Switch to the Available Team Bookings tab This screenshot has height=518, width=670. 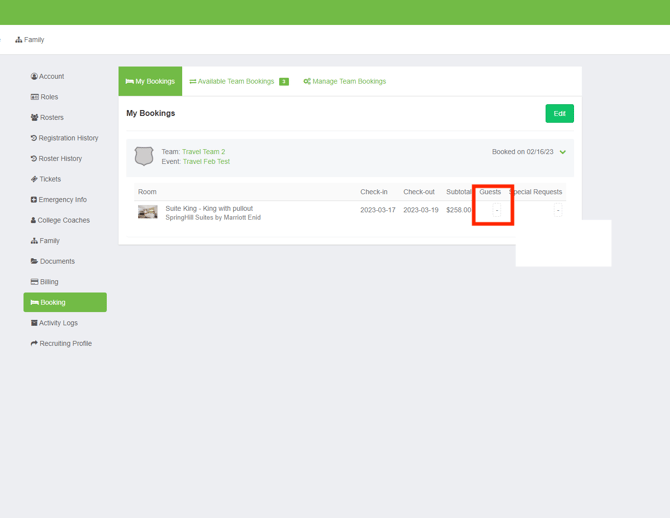(x=236, y=82)
